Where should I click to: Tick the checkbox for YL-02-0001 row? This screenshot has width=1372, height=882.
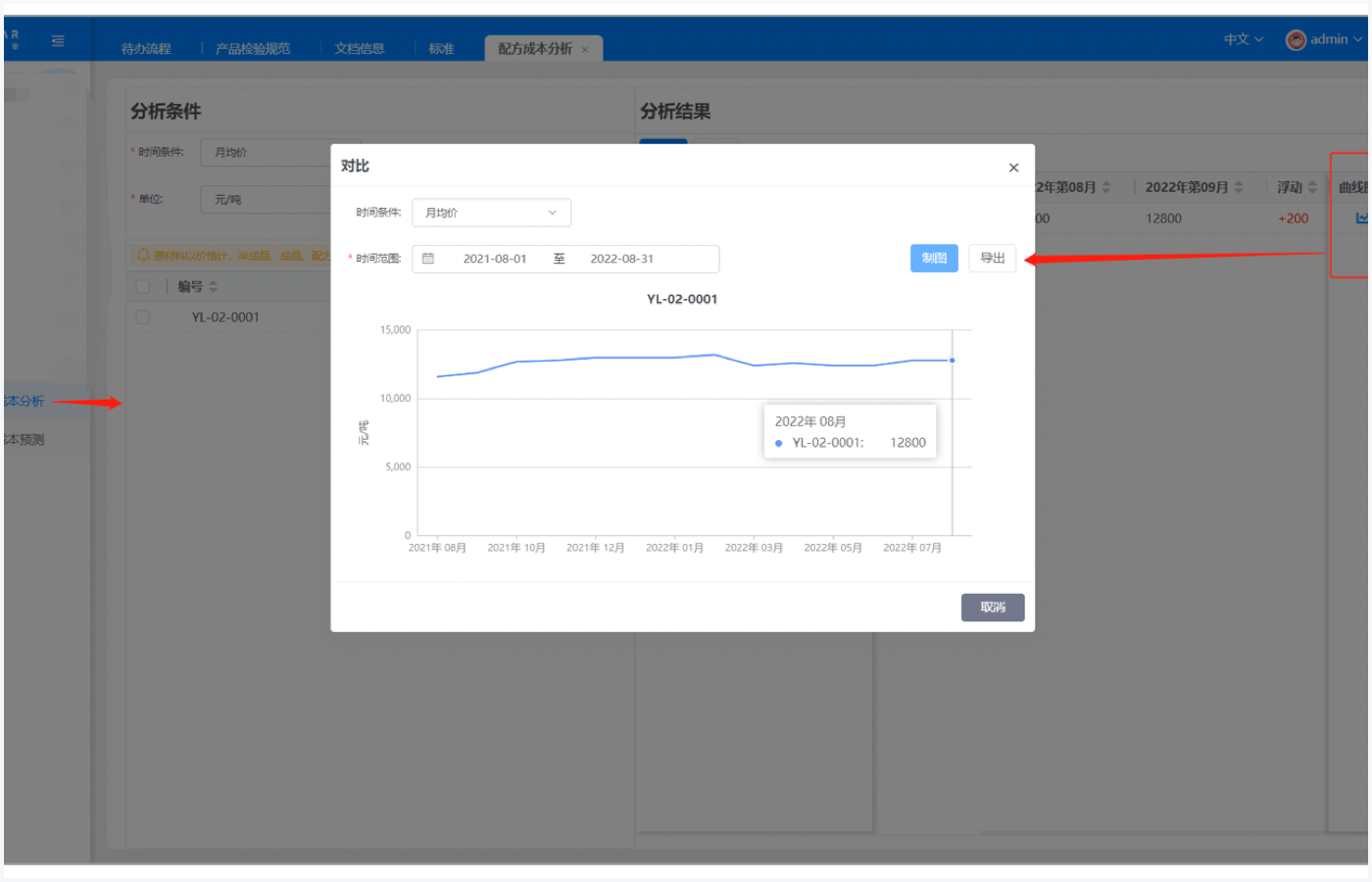coord(143,318)
